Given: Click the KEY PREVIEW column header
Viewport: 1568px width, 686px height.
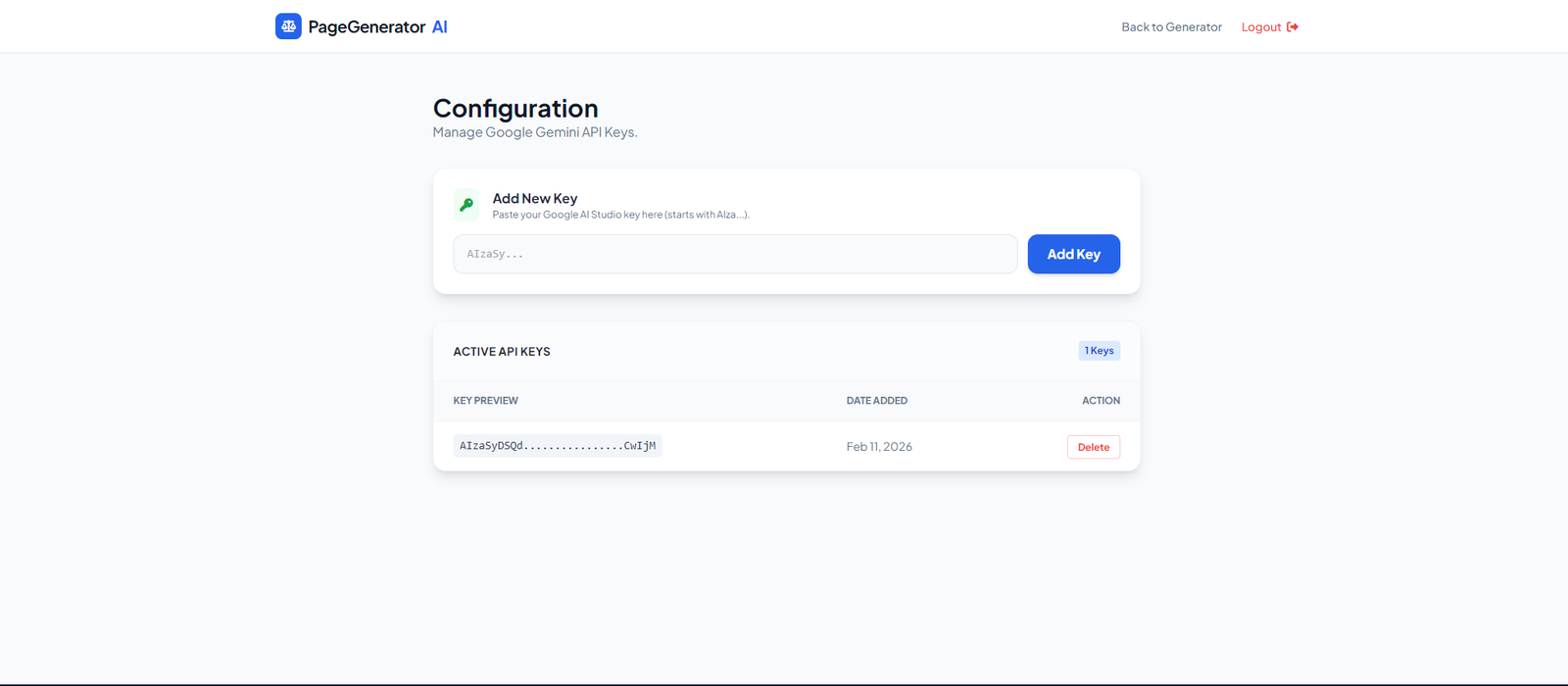Looking at the screenshot, I should [485, 401].
